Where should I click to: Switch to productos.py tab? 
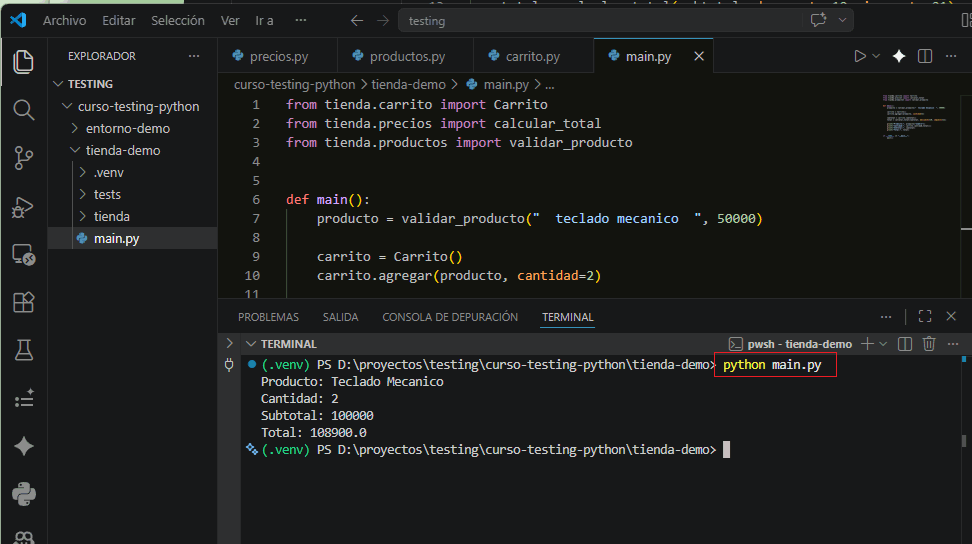point(405,56)
